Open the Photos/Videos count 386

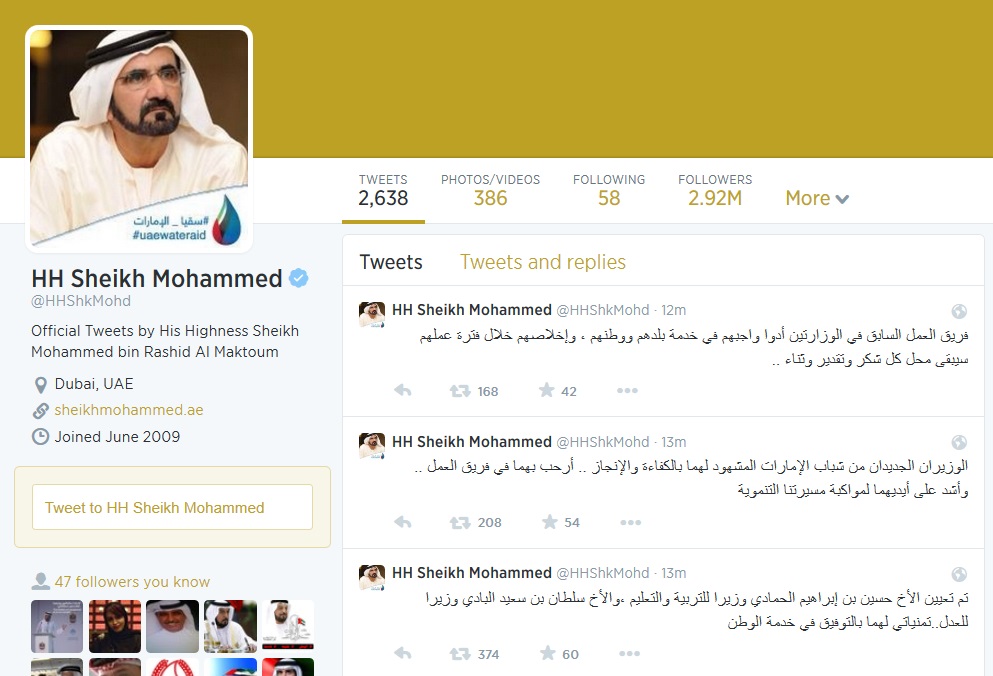(490, 190)
